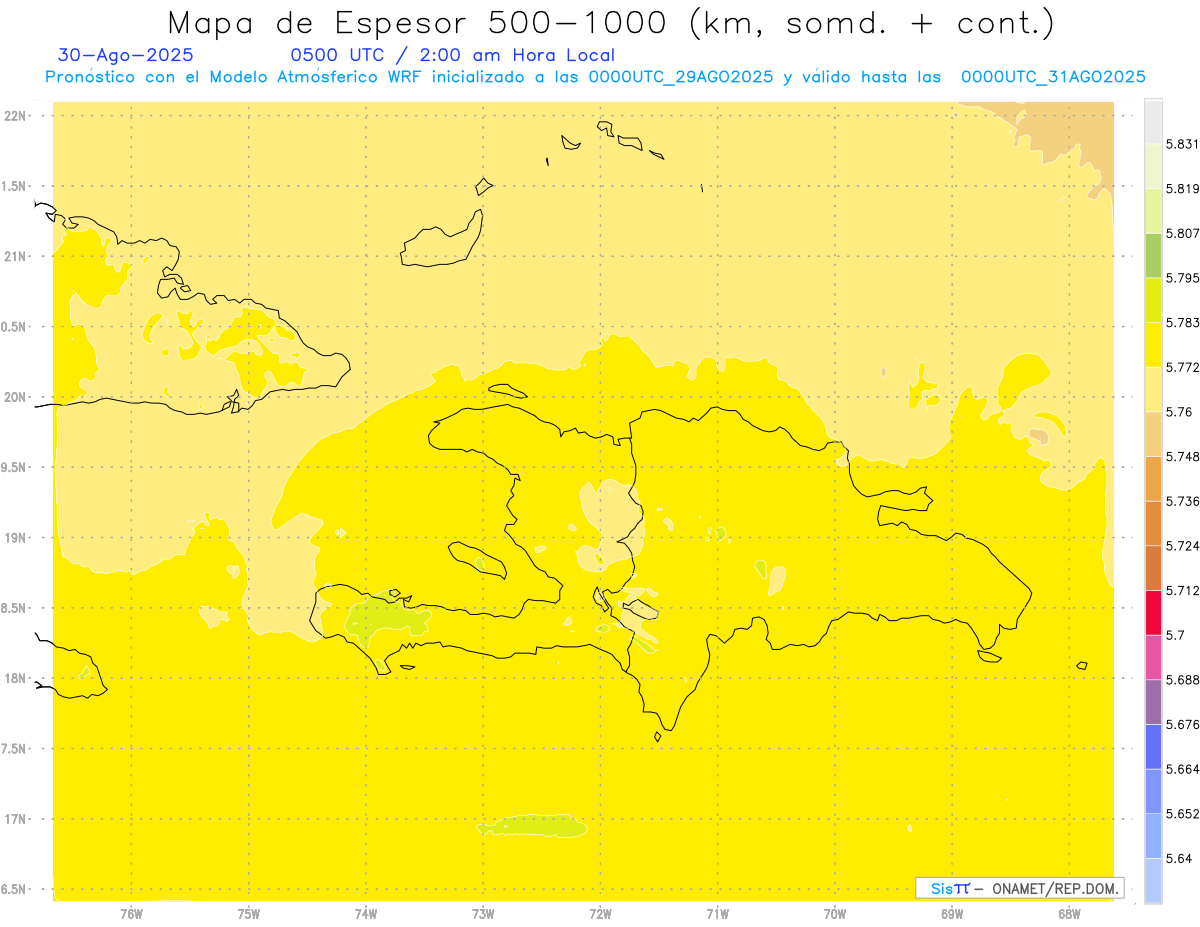The height and width of the screenshot is (927, 1200).
Task: Click the '5.807' legend value
Action: 1182,233
